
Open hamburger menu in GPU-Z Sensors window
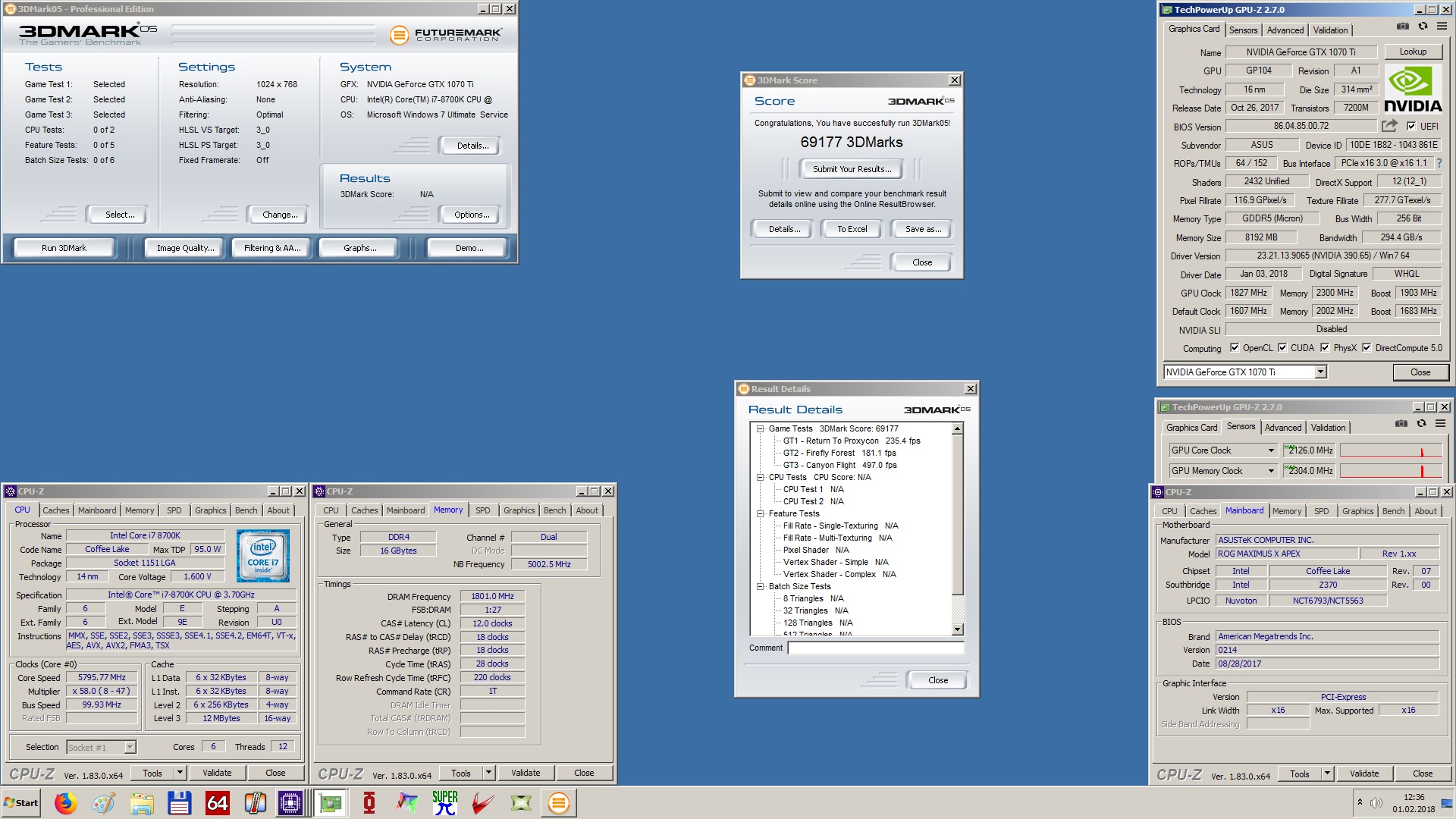tap(1440, 423)
